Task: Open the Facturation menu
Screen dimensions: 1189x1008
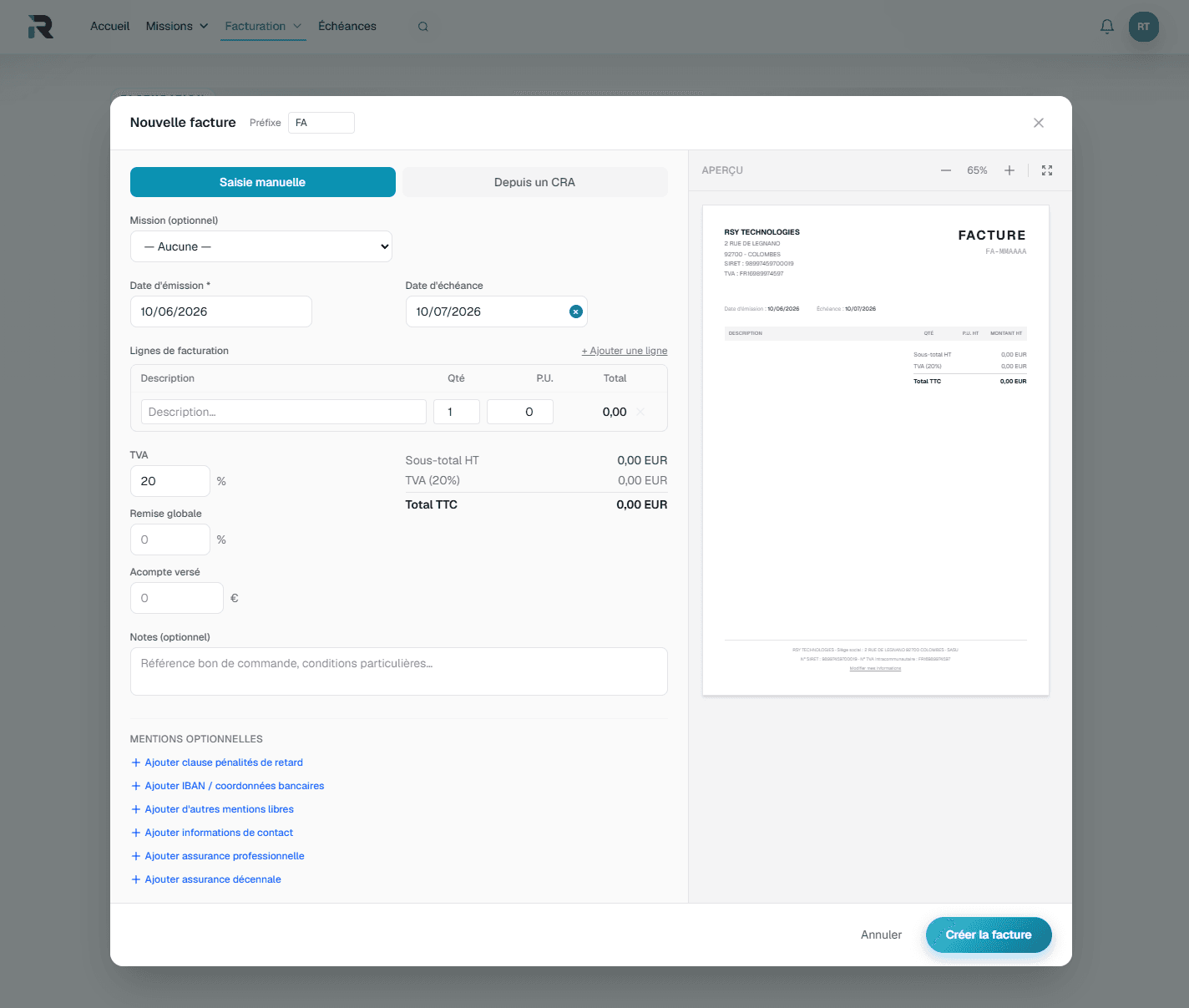Action: [263, 27]
